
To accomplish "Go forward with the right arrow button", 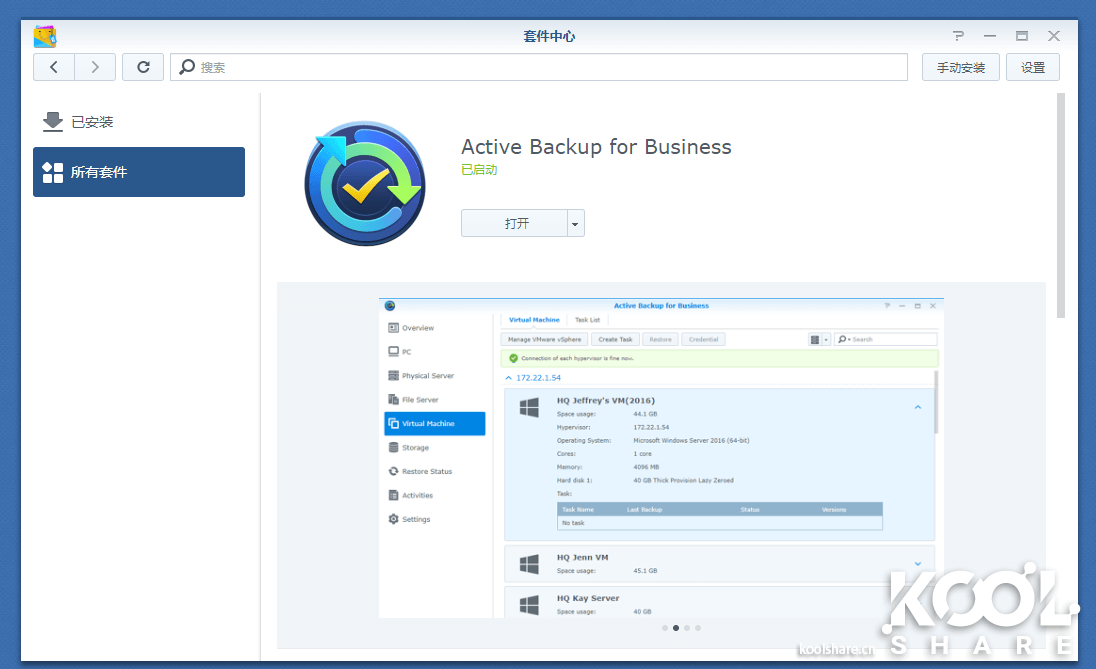I will pos(95,67).
